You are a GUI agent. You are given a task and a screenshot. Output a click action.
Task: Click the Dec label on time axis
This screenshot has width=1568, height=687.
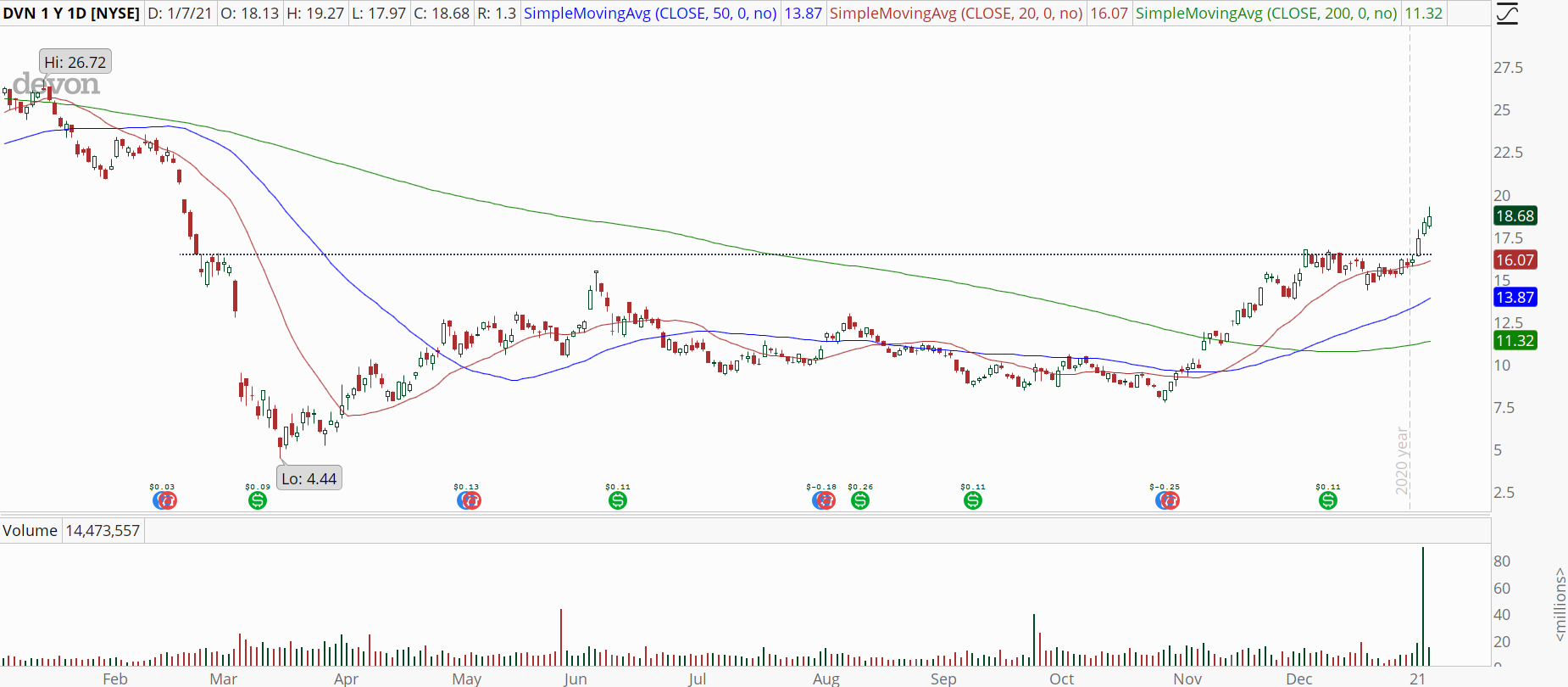pyautogui.click(x=1298, y=679)
